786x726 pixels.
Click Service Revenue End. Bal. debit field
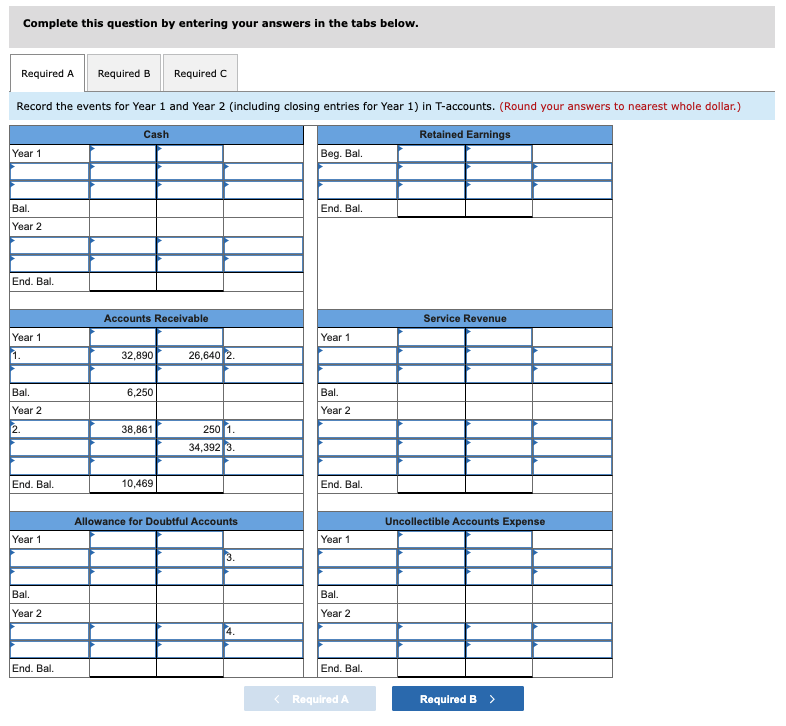click(431, 484)
